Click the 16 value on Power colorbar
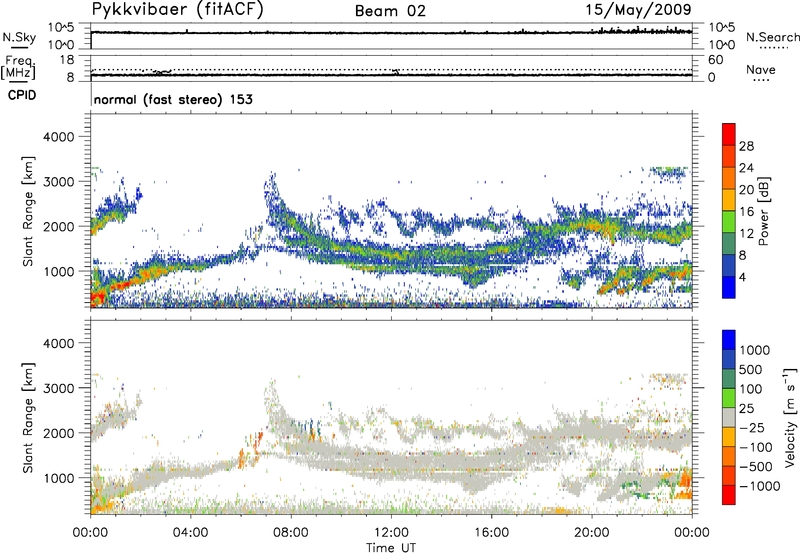 point(746,212)
